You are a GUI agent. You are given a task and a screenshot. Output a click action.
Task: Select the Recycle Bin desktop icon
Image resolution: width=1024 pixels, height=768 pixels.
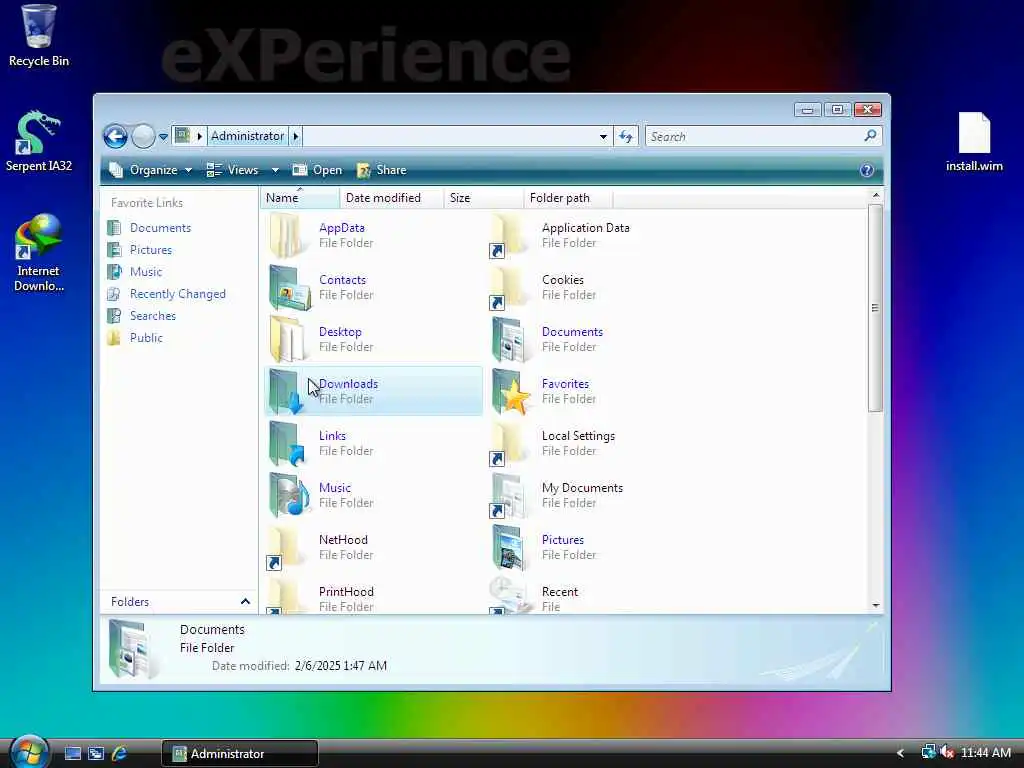pyautogui.click(x=39, y=36)
